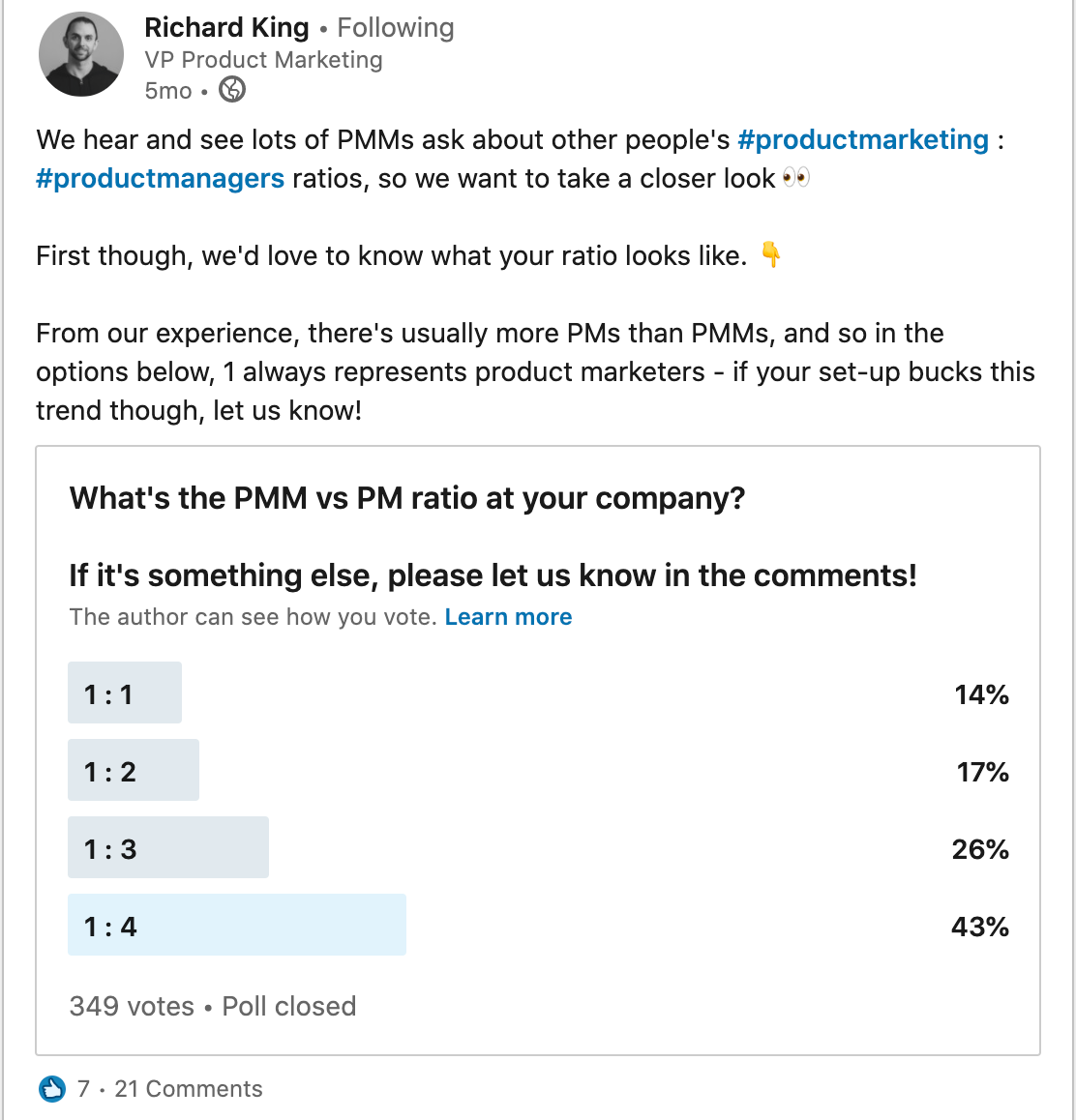
Task: Click the thumbs-up like reaction icon
Action: (x=52, y=1088)
